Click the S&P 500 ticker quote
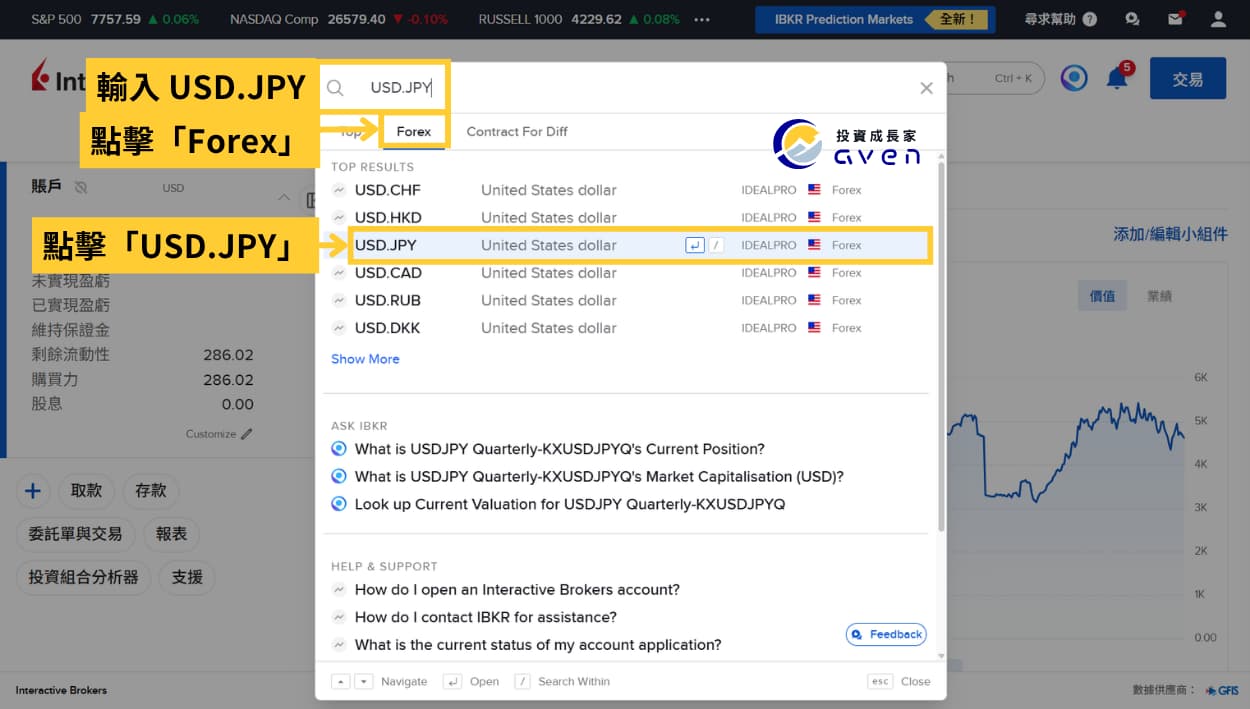Screen dimensions: 1250x709 115,19
